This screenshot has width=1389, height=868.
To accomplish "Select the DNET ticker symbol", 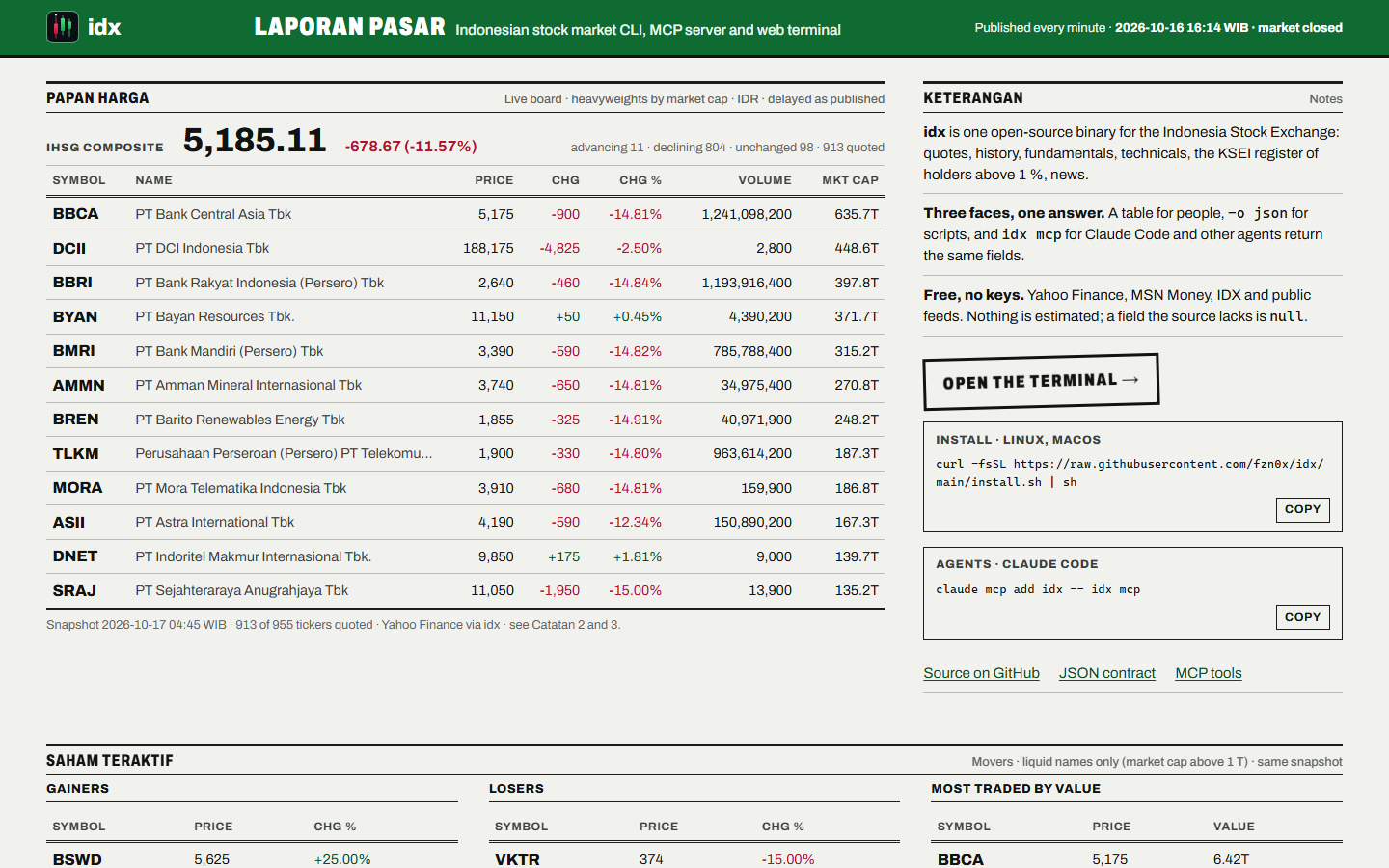I will (x=75, y=556).
